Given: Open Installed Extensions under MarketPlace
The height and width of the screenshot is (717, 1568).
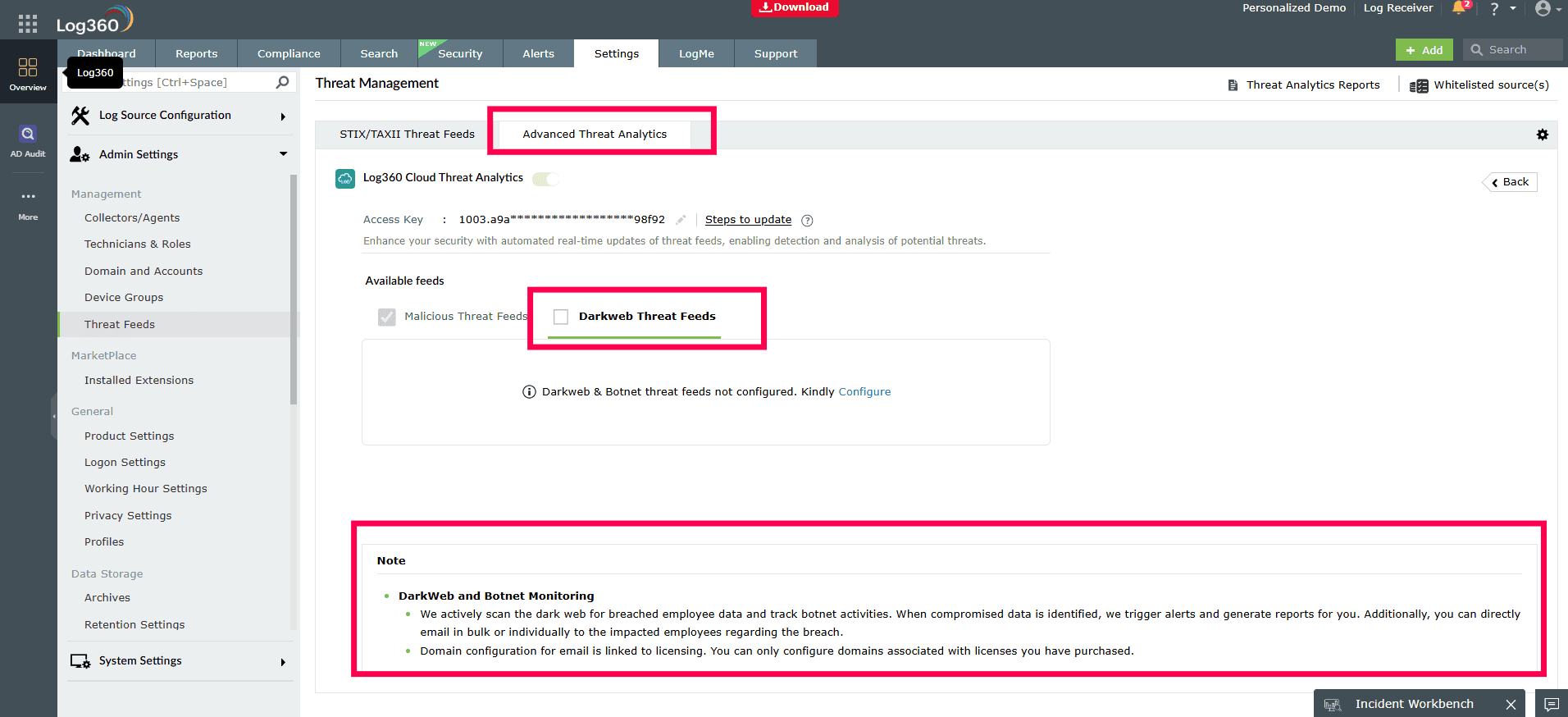Looking at the screenshot, I should click(139, 381).
